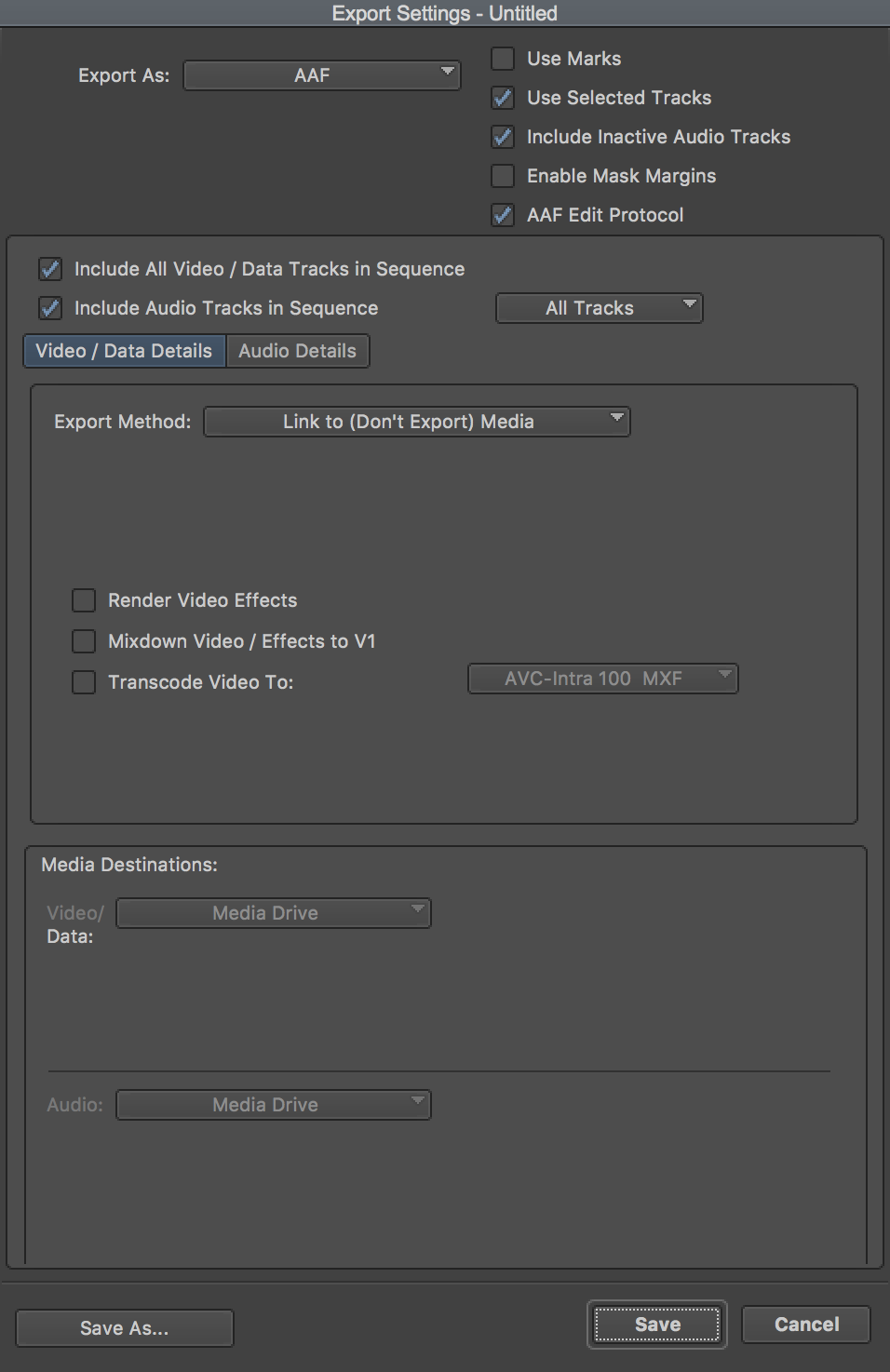Image resolution: width=890 pixels, height=1372 pixels.
Task: Check Mixdown Video / Effects to V1
Action: 84,641
